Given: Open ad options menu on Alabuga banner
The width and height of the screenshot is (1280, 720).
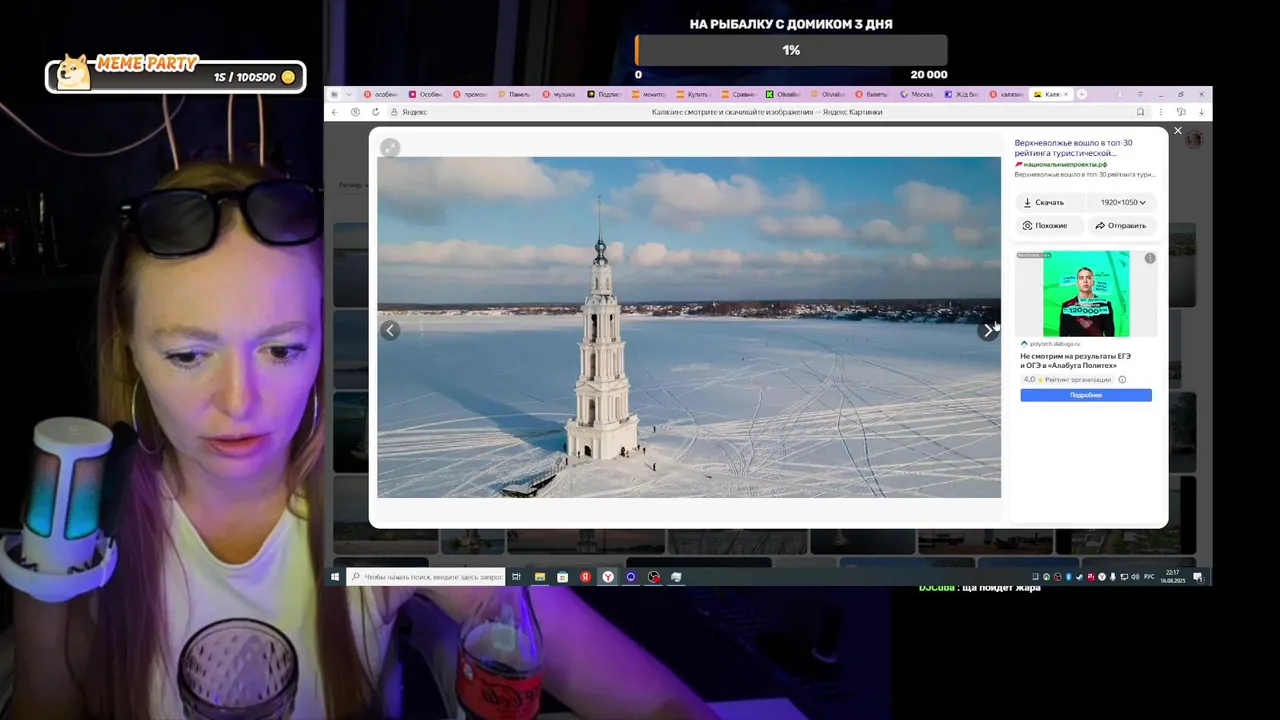Looking at the screenshot, I should click(1150, 258).
